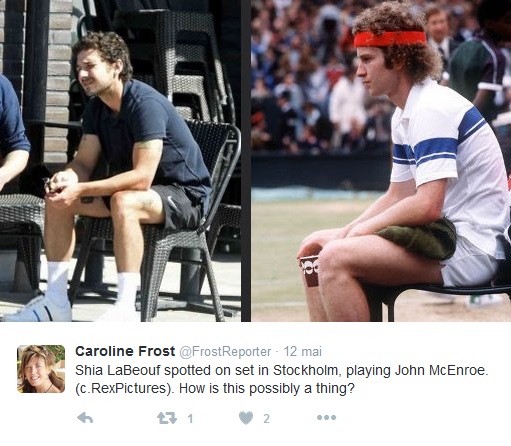
Task: Click the word "Stockholm" in the tweet
Action: coord(307,370)
